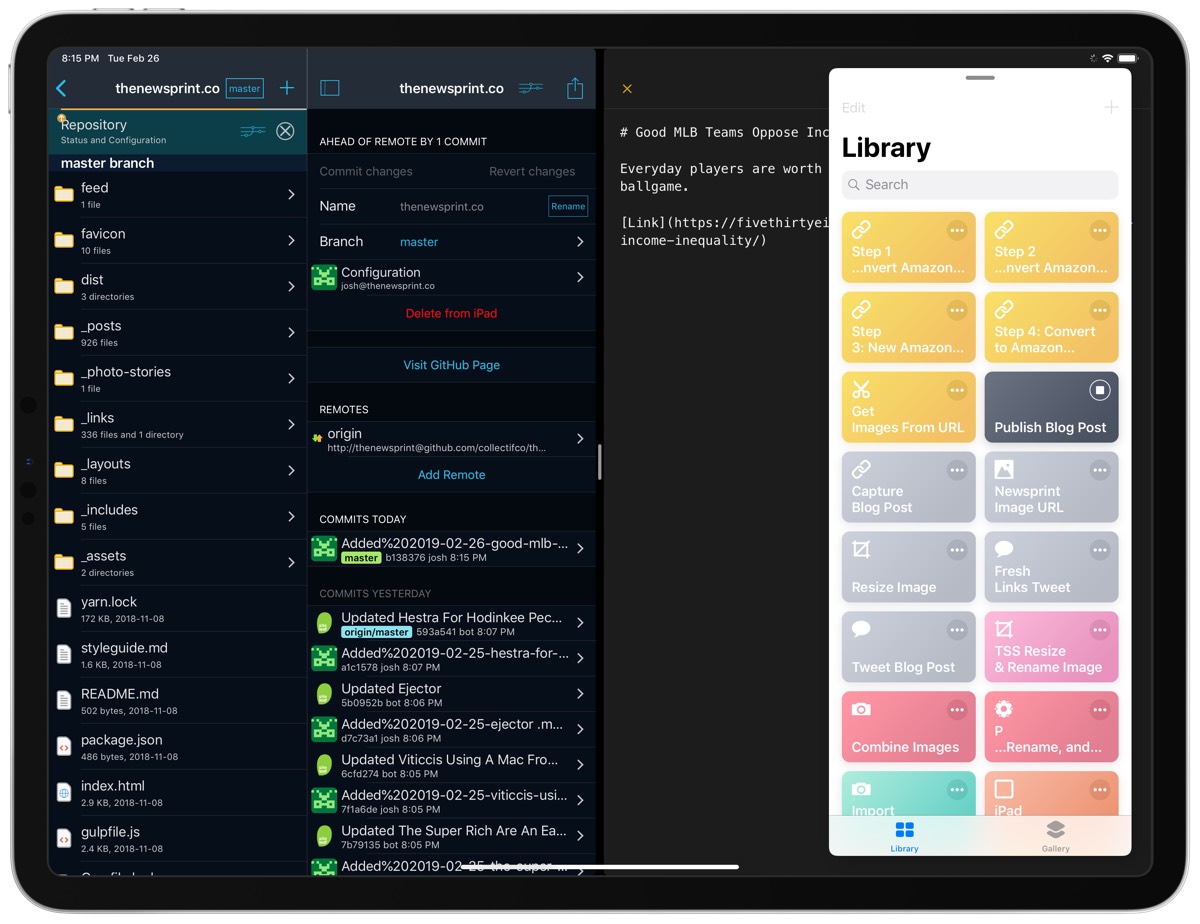
Task: Open more options on Get Images From URL
Action: pos(957,390)
